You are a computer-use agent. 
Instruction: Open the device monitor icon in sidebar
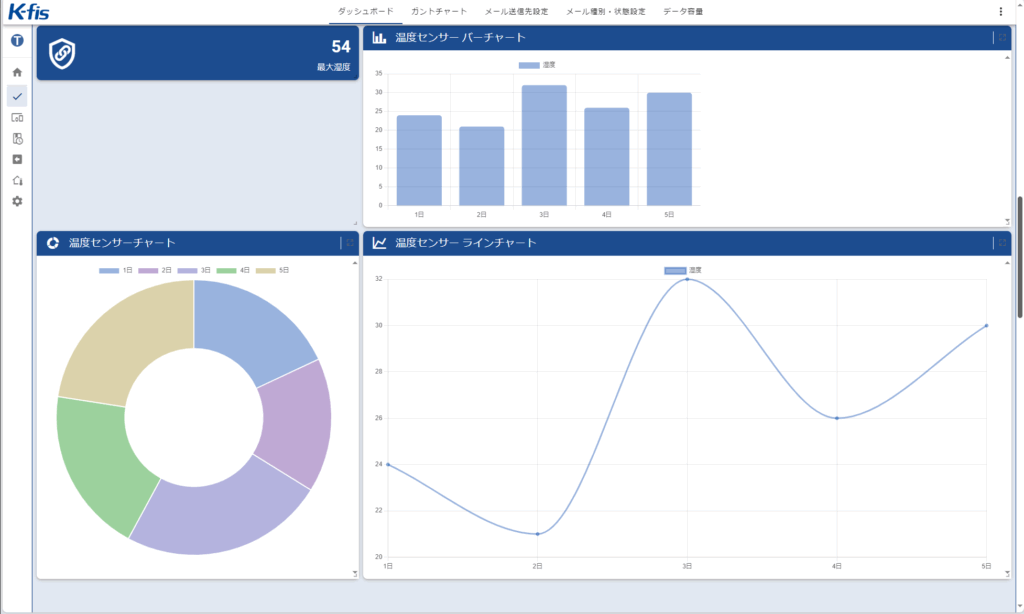17,117
